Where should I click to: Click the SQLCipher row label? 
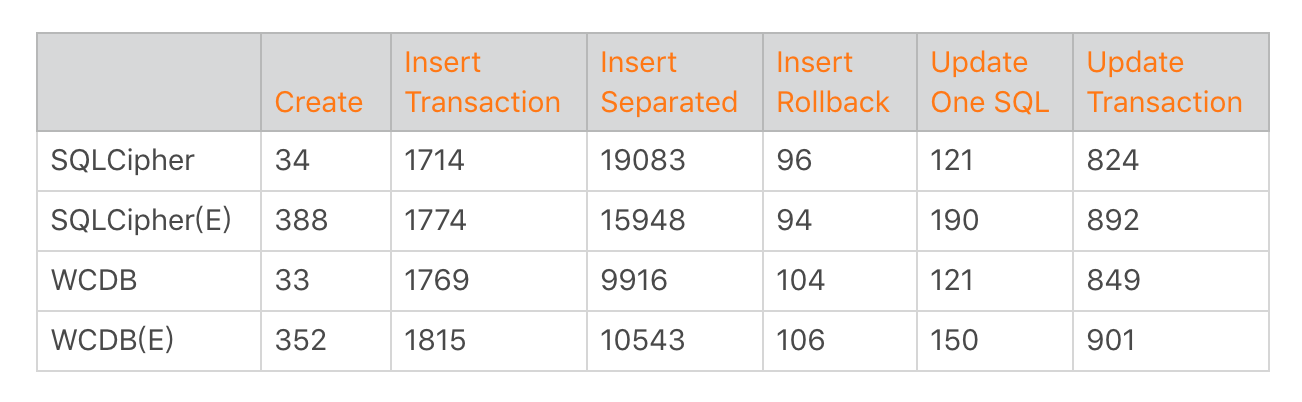click(x=122, y=160)
